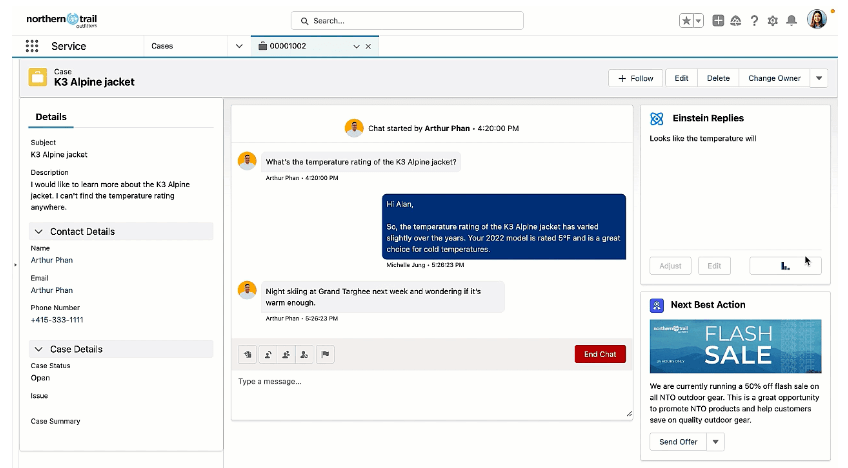The image size is (848, 468).
Task: Open the Help question mark
Action: click(754, 20)
